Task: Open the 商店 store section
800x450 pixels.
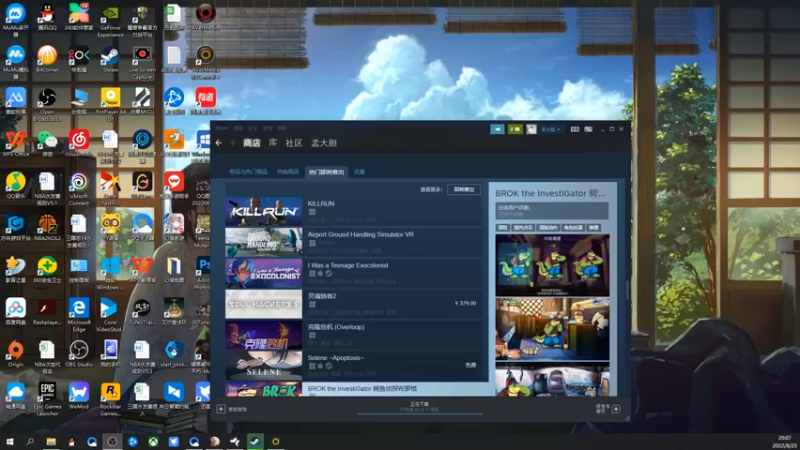Action: pyautogui.click(x=252, y=143)
